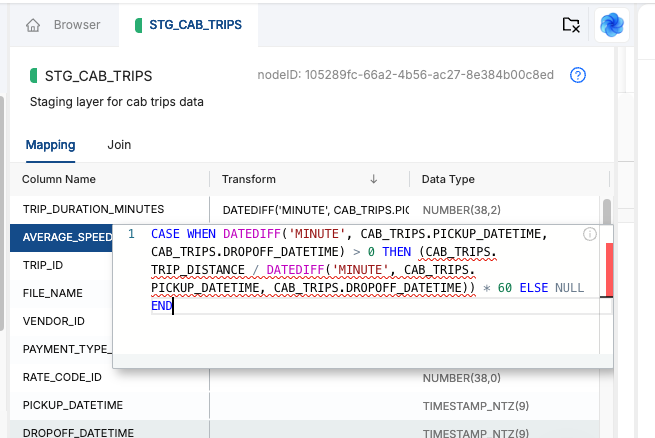Screen dimensions: 655x438
Task: Select the TRIP_ID column row
Action: coord(61,266)
